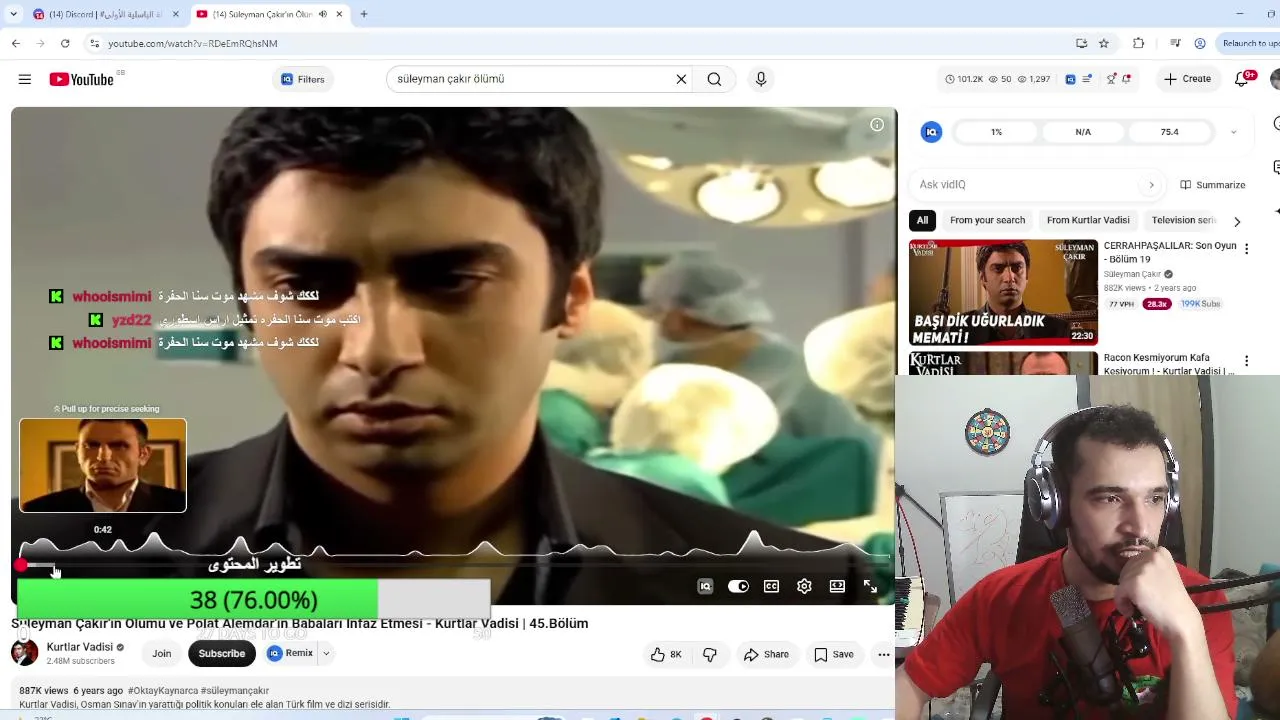Open the 'Kurtlar Vadisi' channel name link
1280x720 pixels.
pyautogui.click(x=80, y=647)
